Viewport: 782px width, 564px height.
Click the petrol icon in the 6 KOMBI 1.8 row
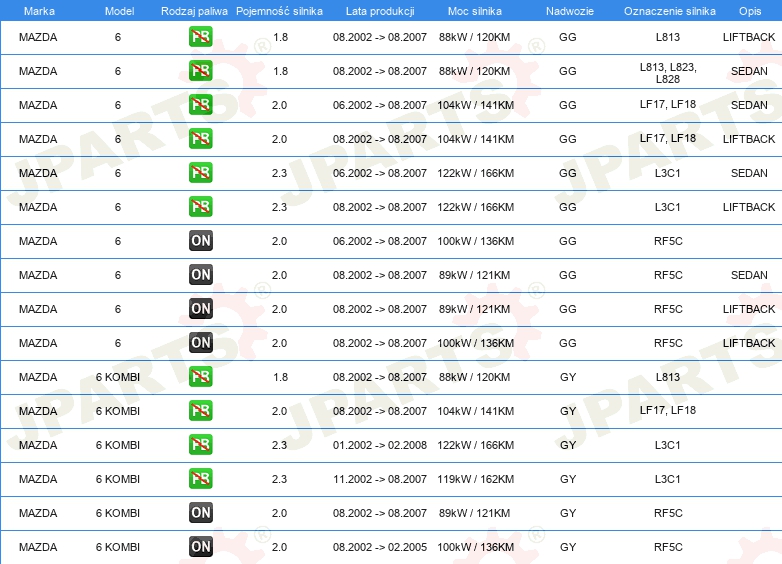200,377
